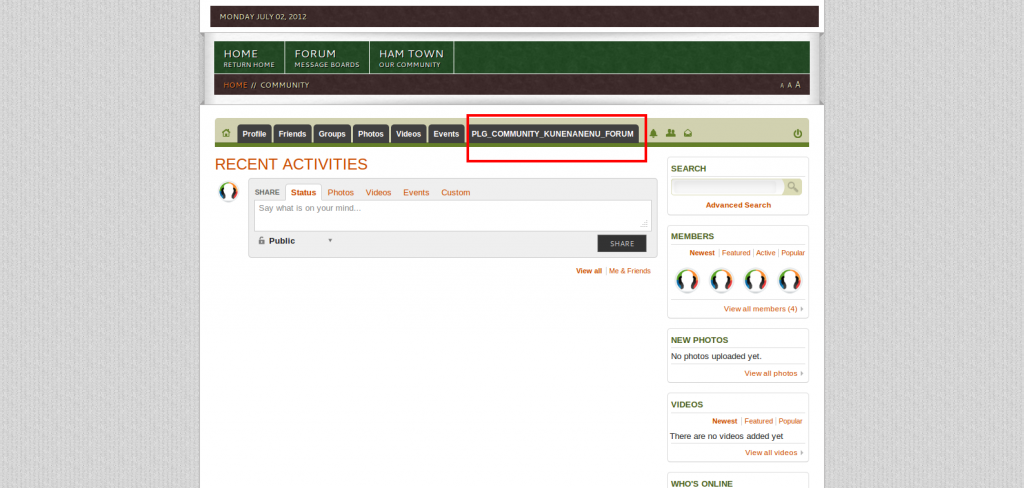This screenshot has height=488, width=1024.
Task: Open the Public privacy dropdown
Action: [295, 241]
